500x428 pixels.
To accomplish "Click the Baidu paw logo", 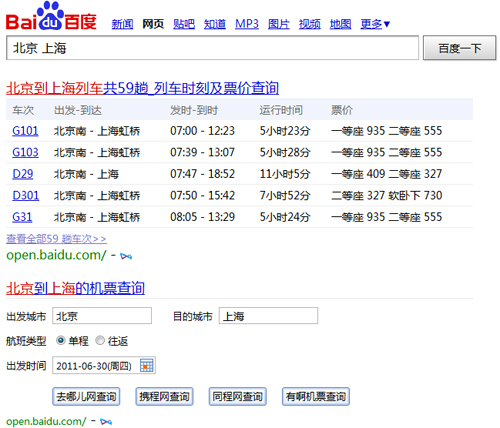I will (51, 15).
